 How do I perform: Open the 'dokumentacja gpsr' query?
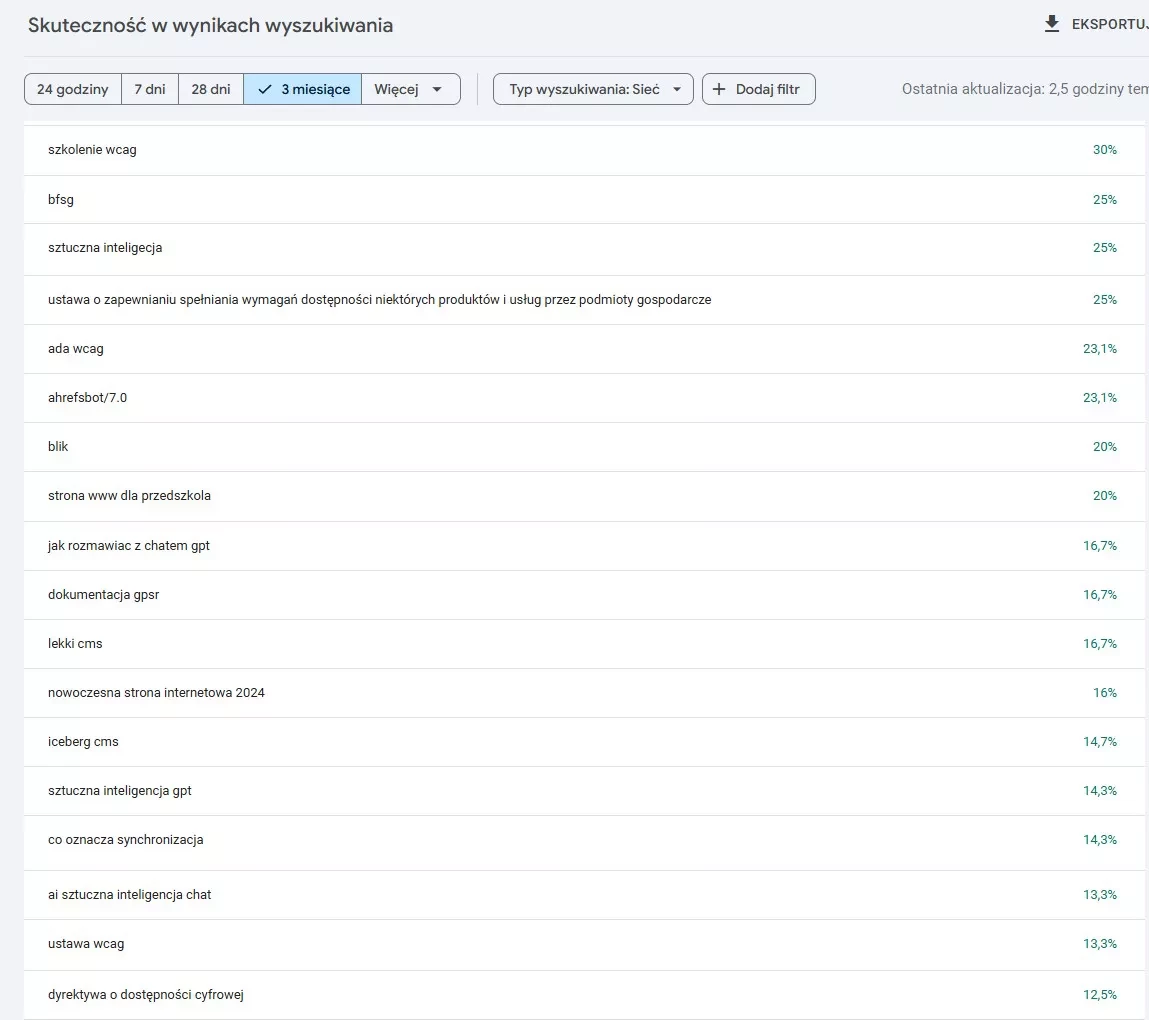point(584,595)
